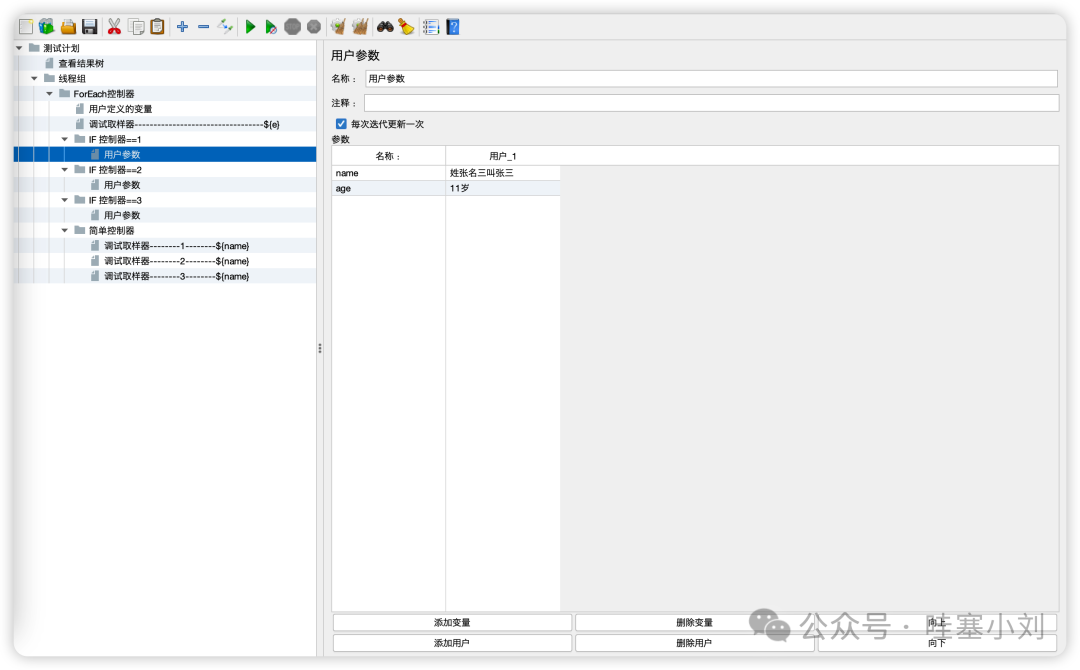The width and height of the screenshot is (1080, 670).
Task: Click the blue minus collapse-all icon
Action: [x=204, y=27]
